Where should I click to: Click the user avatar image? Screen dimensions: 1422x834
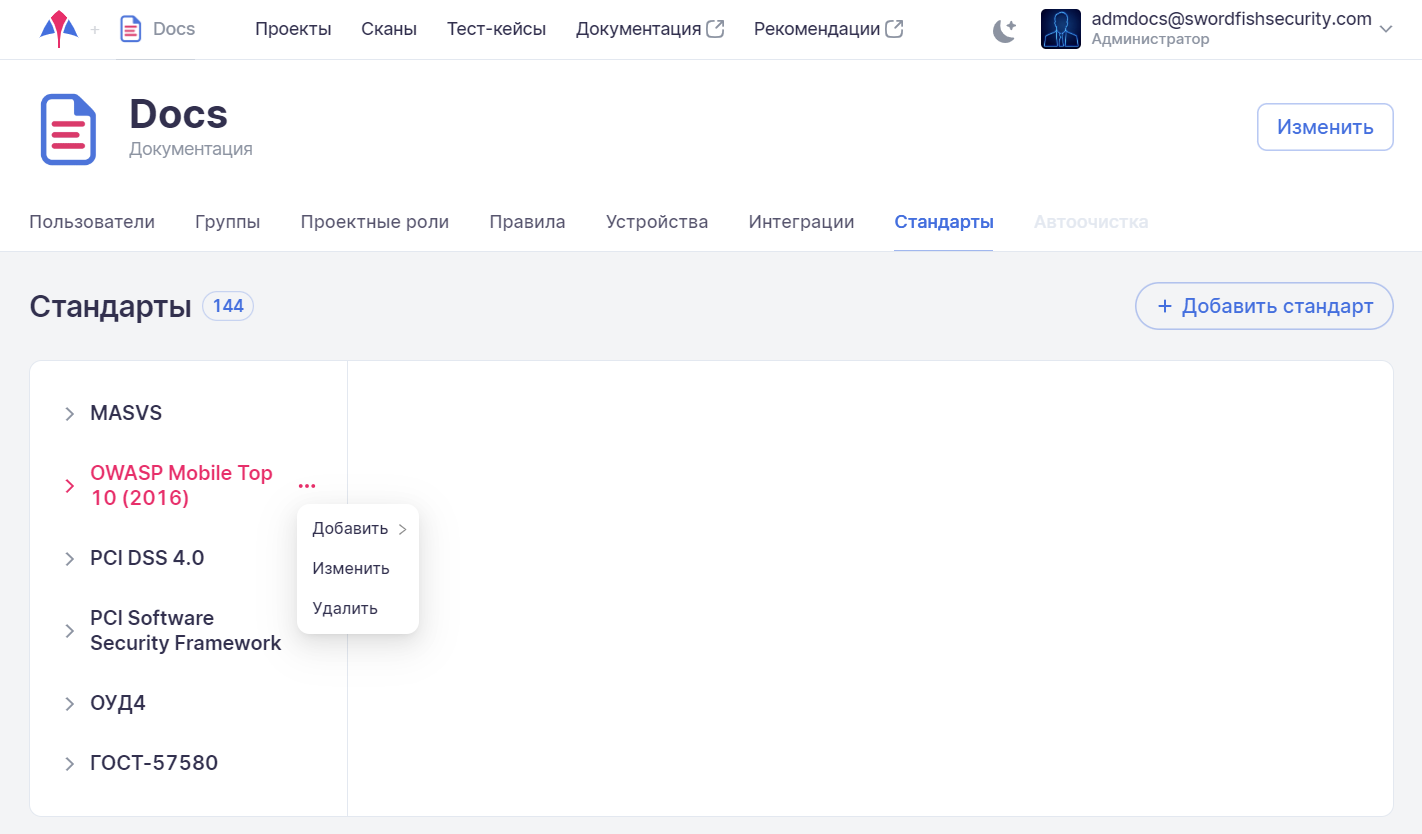[1060, 29]
